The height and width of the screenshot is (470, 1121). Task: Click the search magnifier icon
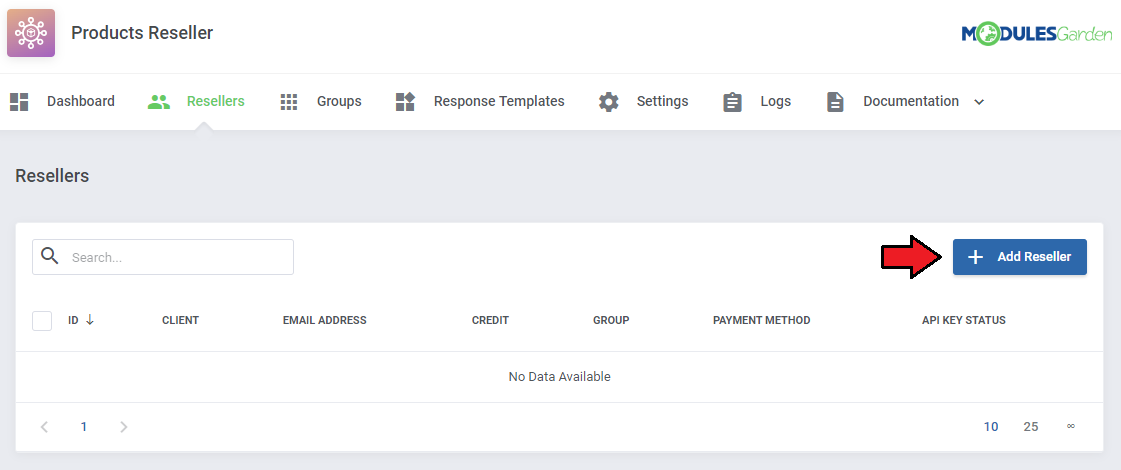click(49, 256)
